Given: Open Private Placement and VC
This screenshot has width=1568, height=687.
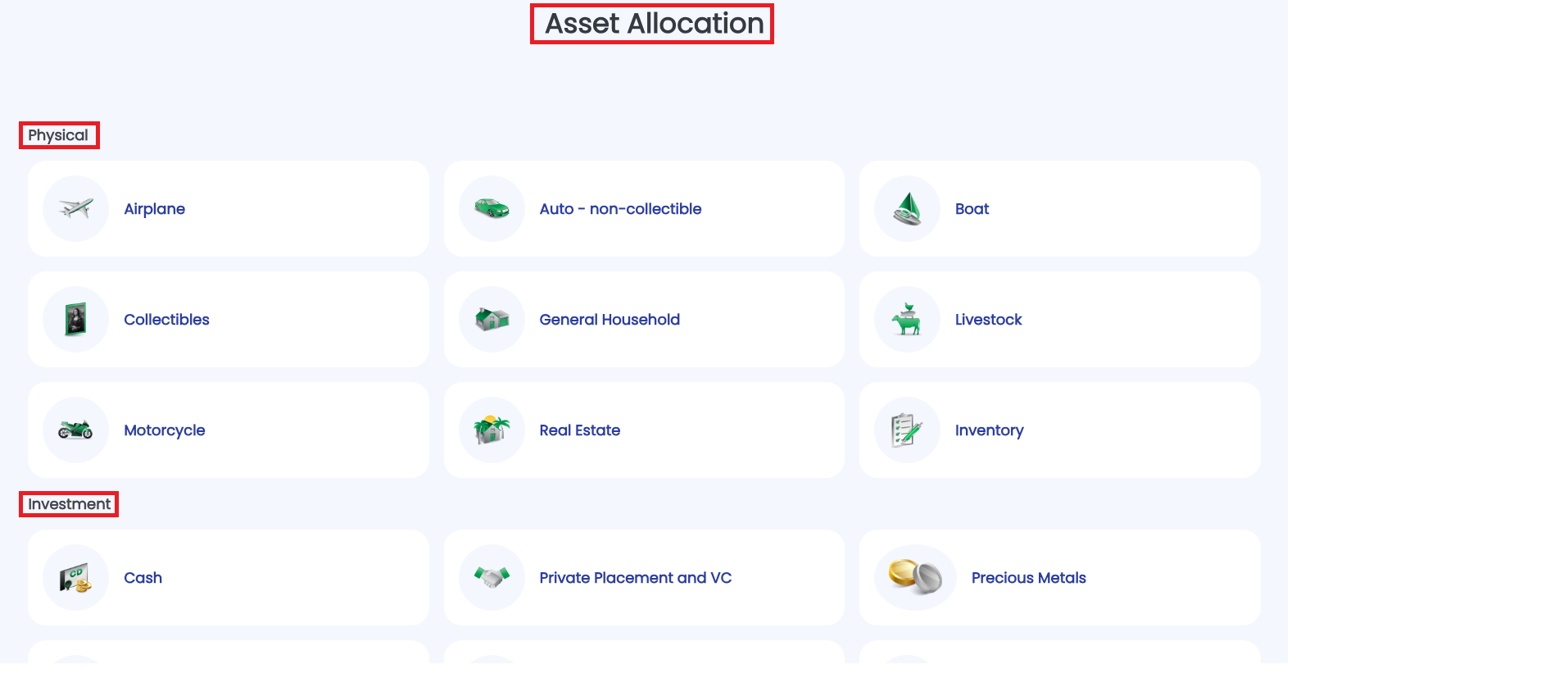Looking at the screenshot, I should pyautogui.click(x=635, y=578).
